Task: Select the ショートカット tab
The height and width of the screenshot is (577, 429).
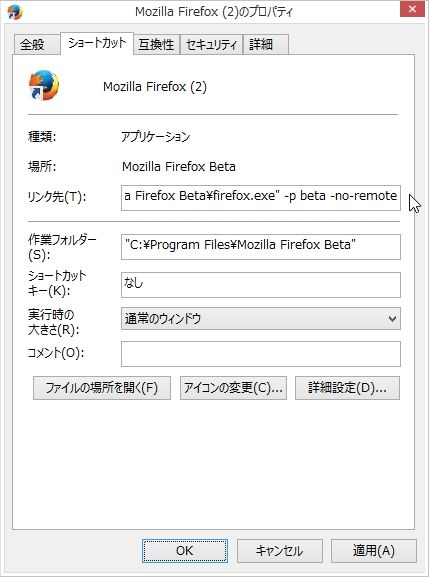Action: pyautogui.click(x=97, y=43)
